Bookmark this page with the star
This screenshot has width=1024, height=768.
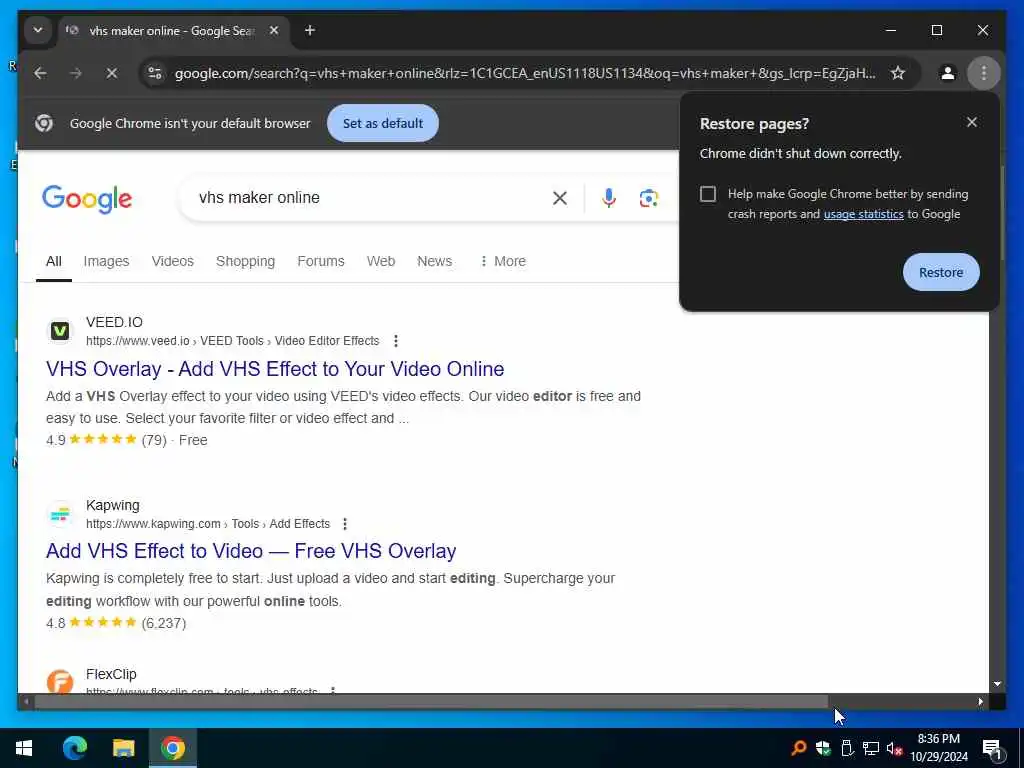(x=898, y=73)
